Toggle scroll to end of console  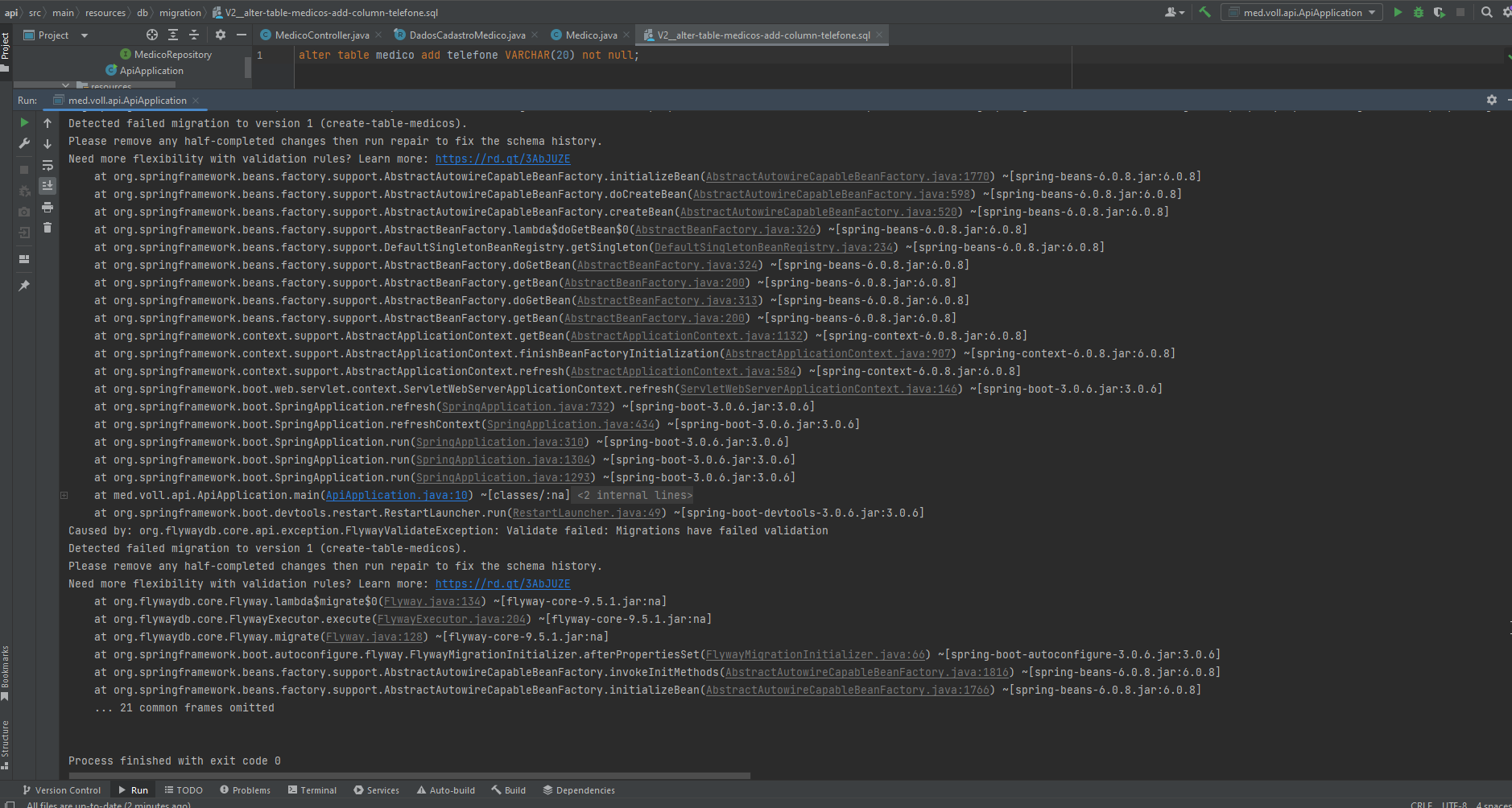[48, 186]
